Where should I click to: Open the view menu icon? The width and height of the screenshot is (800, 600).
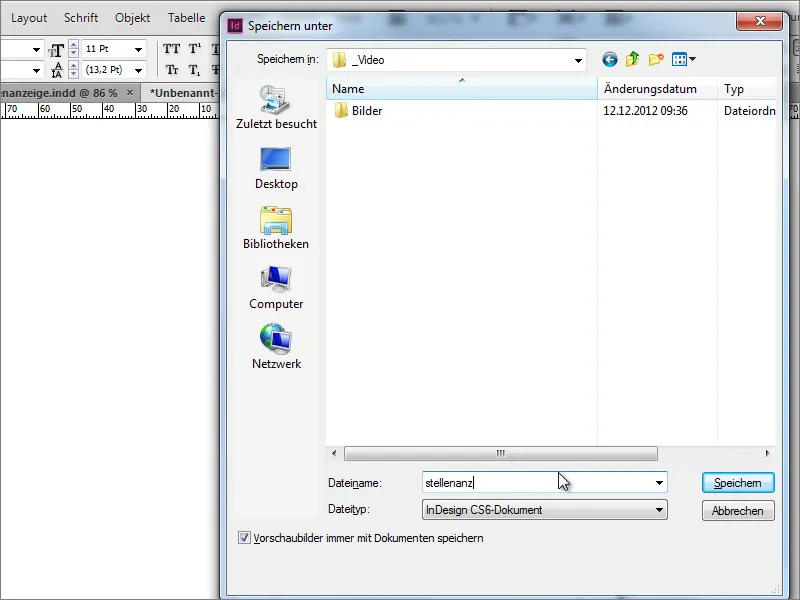click(684, 60)
